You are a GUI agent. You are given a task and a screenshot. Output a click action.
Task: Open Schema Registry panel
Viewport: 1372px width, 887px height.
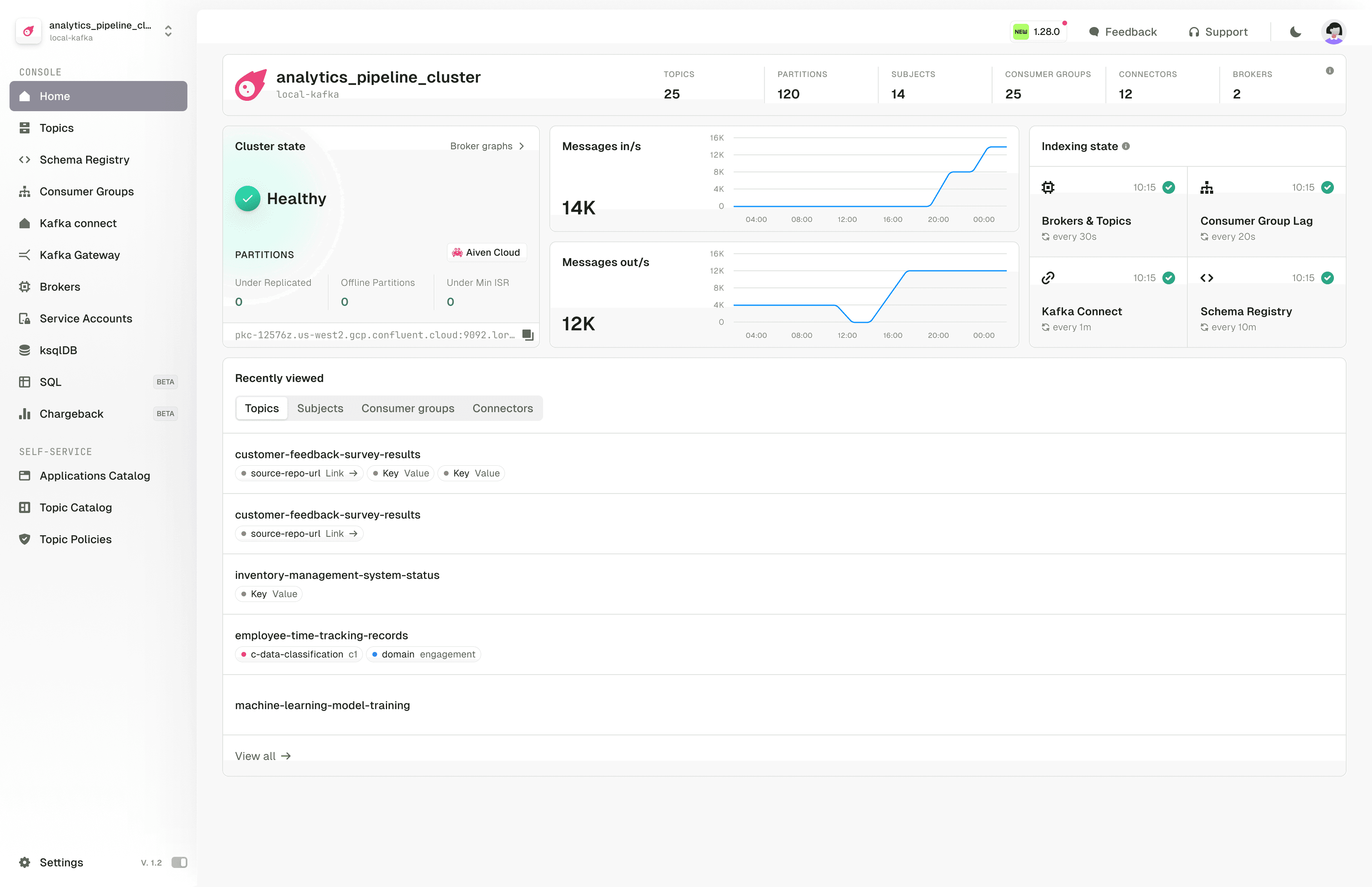click(84, 159)
